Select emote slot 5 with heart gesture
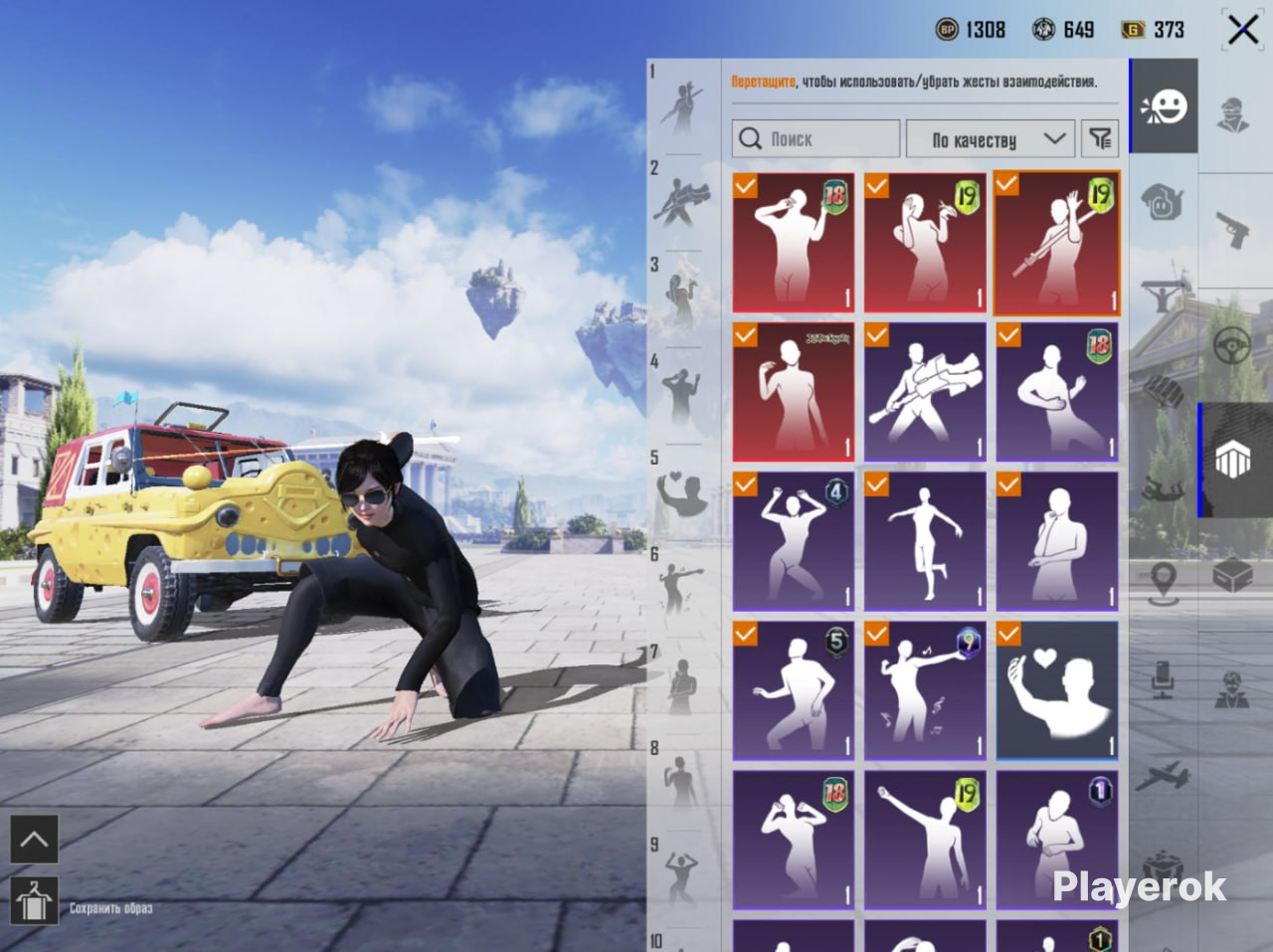1273x952 pixels. tap(682, 492)
